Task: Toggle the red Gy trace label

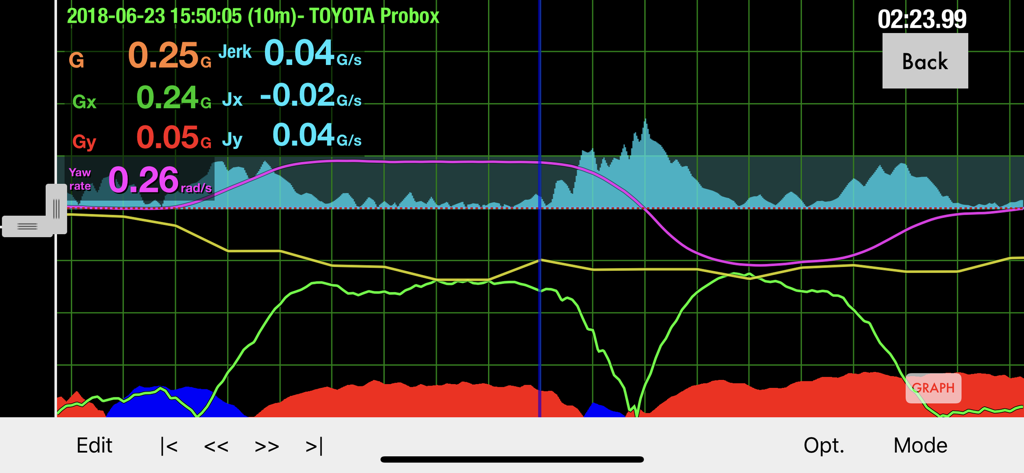Action: click(84, 142)
